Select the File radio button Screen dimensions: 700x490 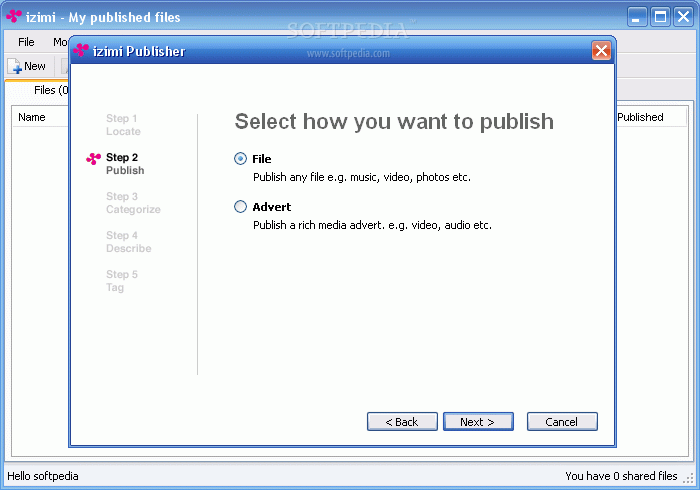click(x=240, y=159)
